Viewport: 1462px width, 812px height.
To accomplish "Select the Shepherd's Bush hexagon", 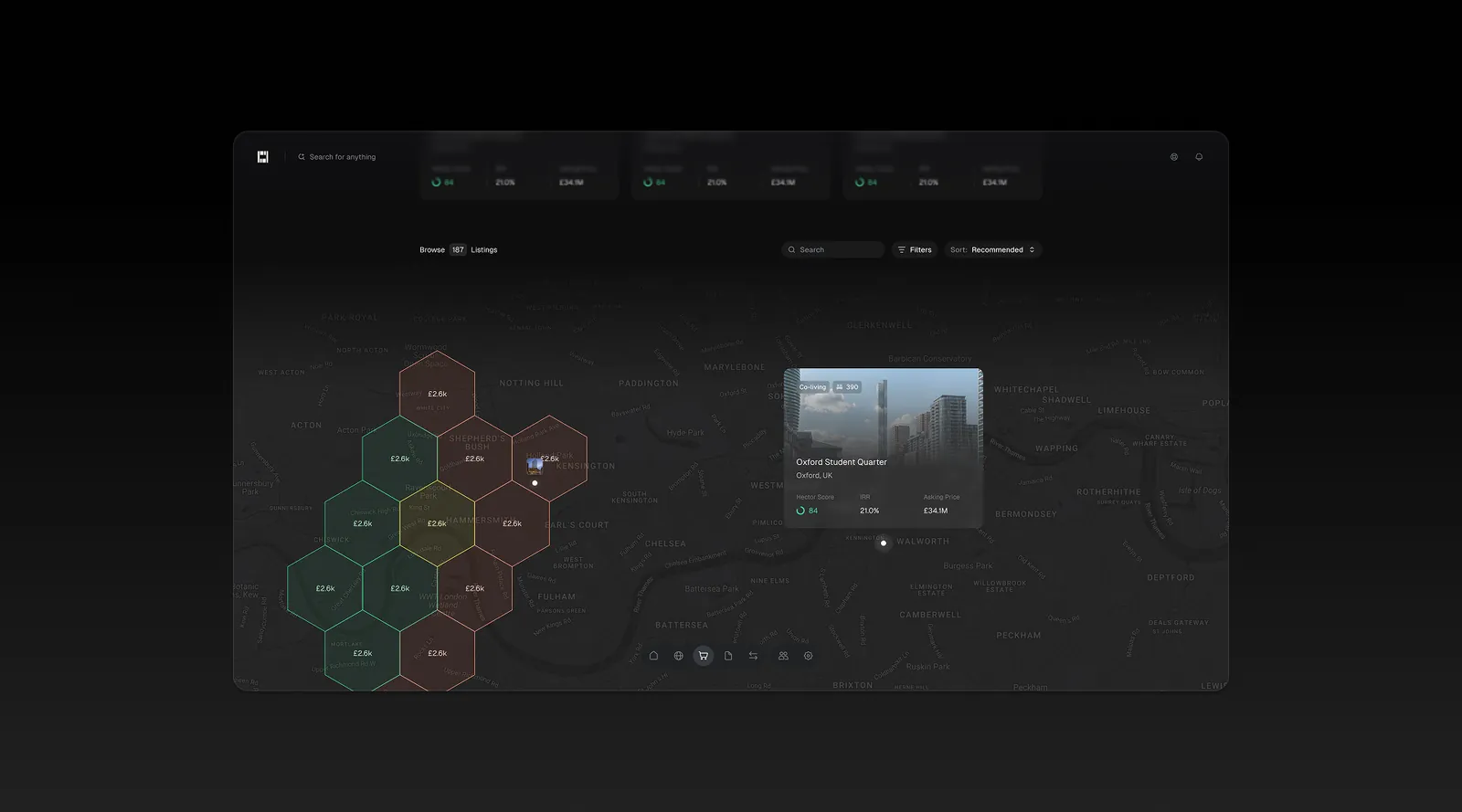I will (475, 459).
